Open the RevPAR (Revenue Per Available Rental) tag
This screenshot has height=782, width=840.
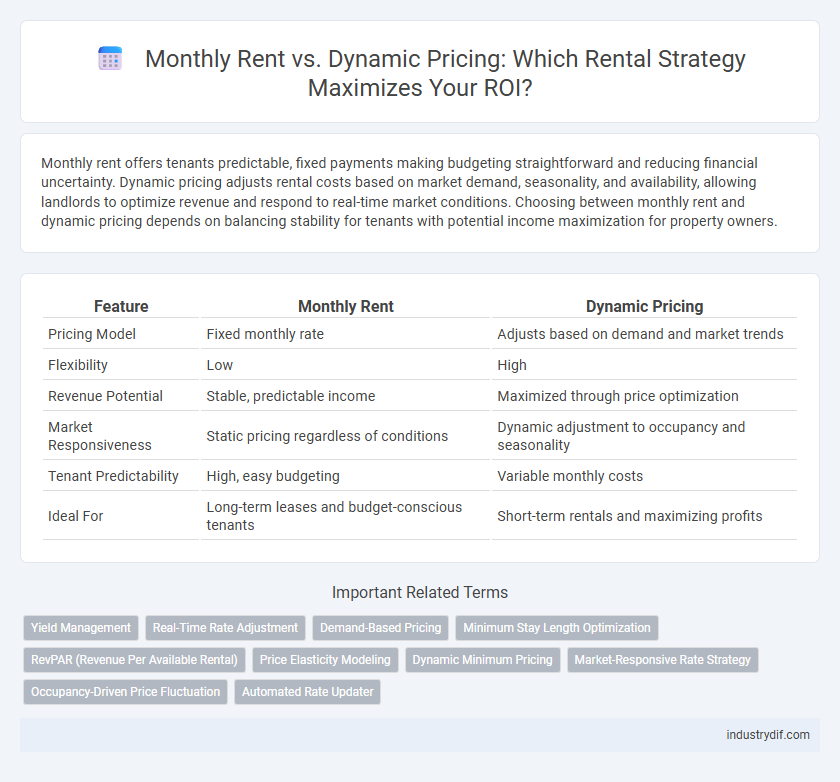point(134,660)
